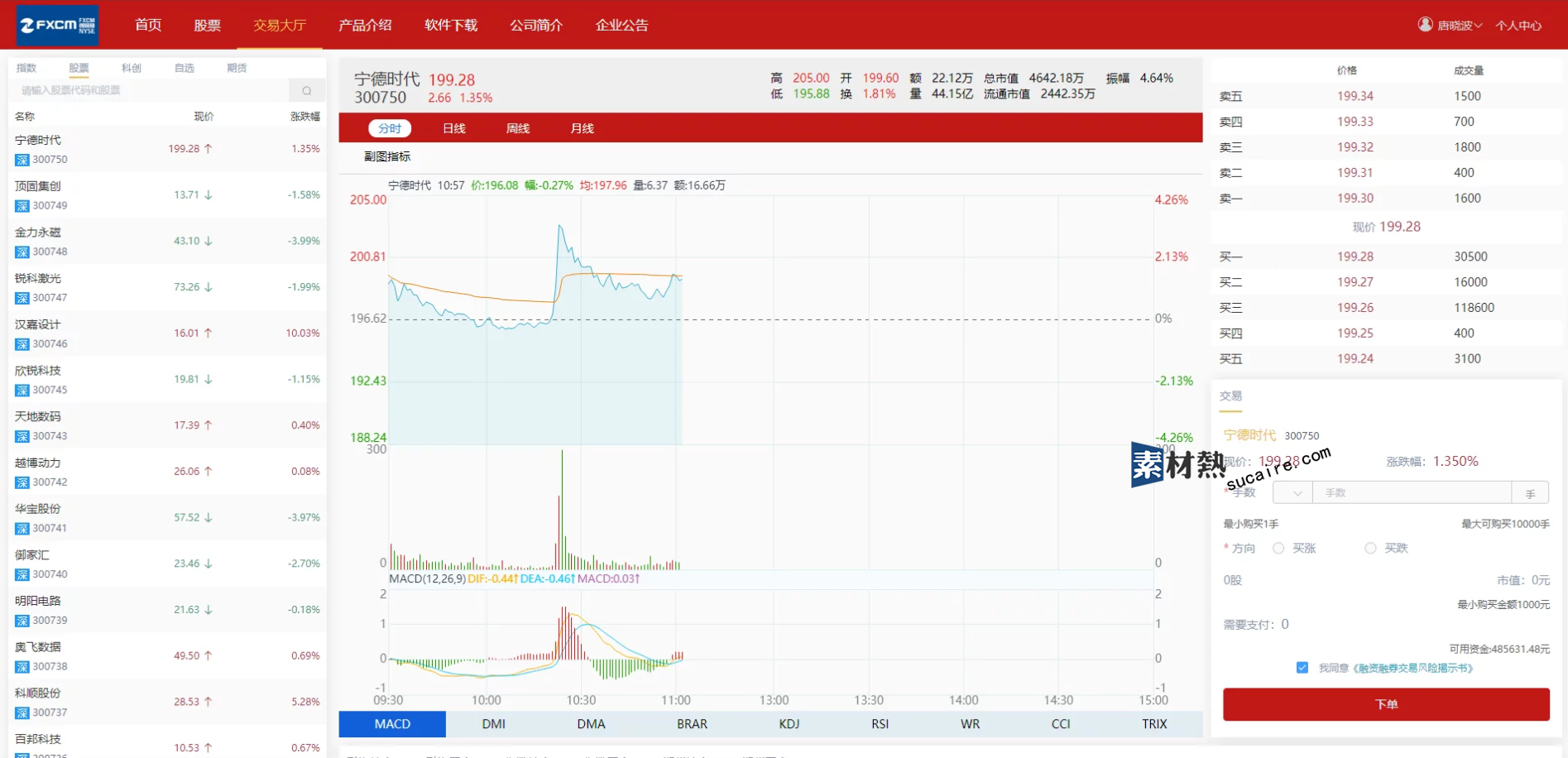
Task: Focus the 手数 quantity input
Action: tap(1412, 493)
